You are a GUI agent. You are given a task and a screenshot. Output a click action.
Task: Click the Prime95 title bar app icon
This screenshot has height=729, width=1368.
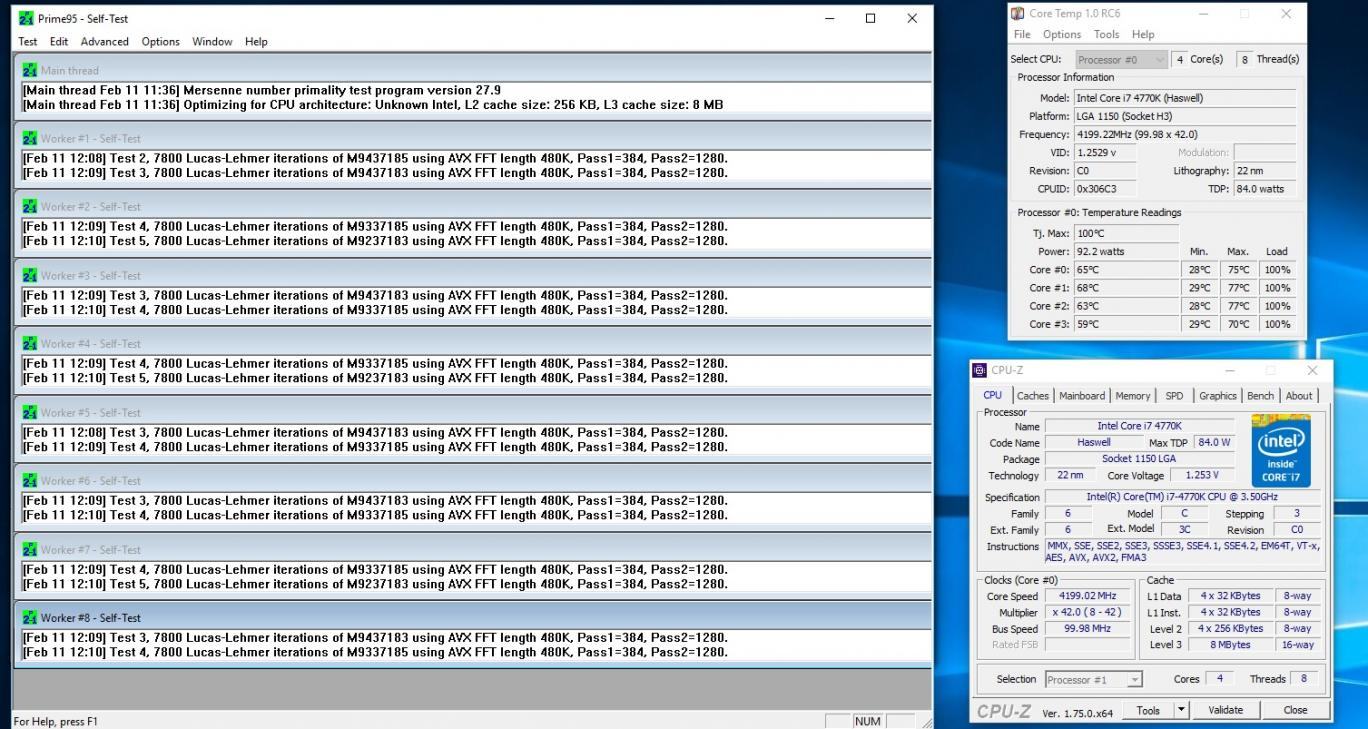(x=28, y=18)
